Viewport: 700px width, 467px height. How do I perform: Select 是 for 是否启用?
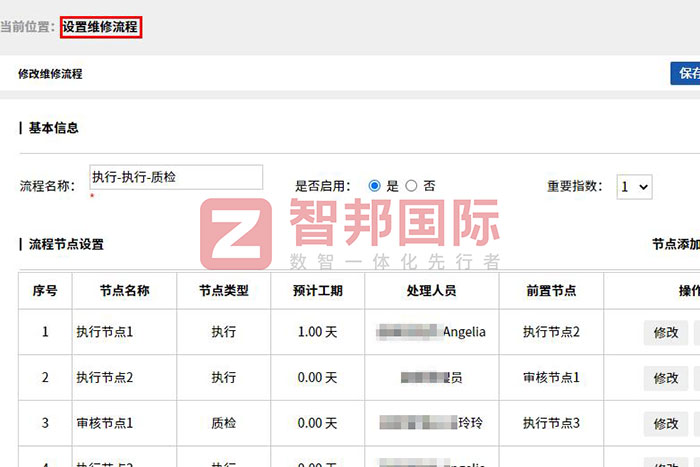(375, 186)
